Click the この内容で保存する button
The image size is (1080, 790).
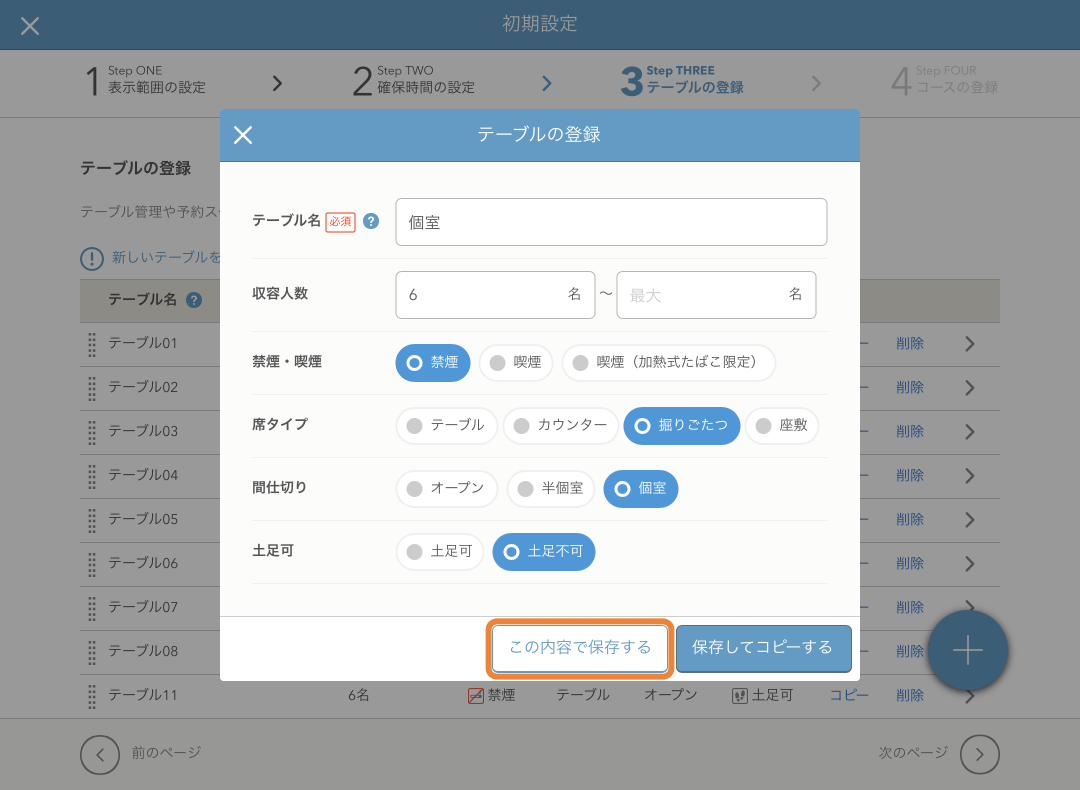[580, 648]
